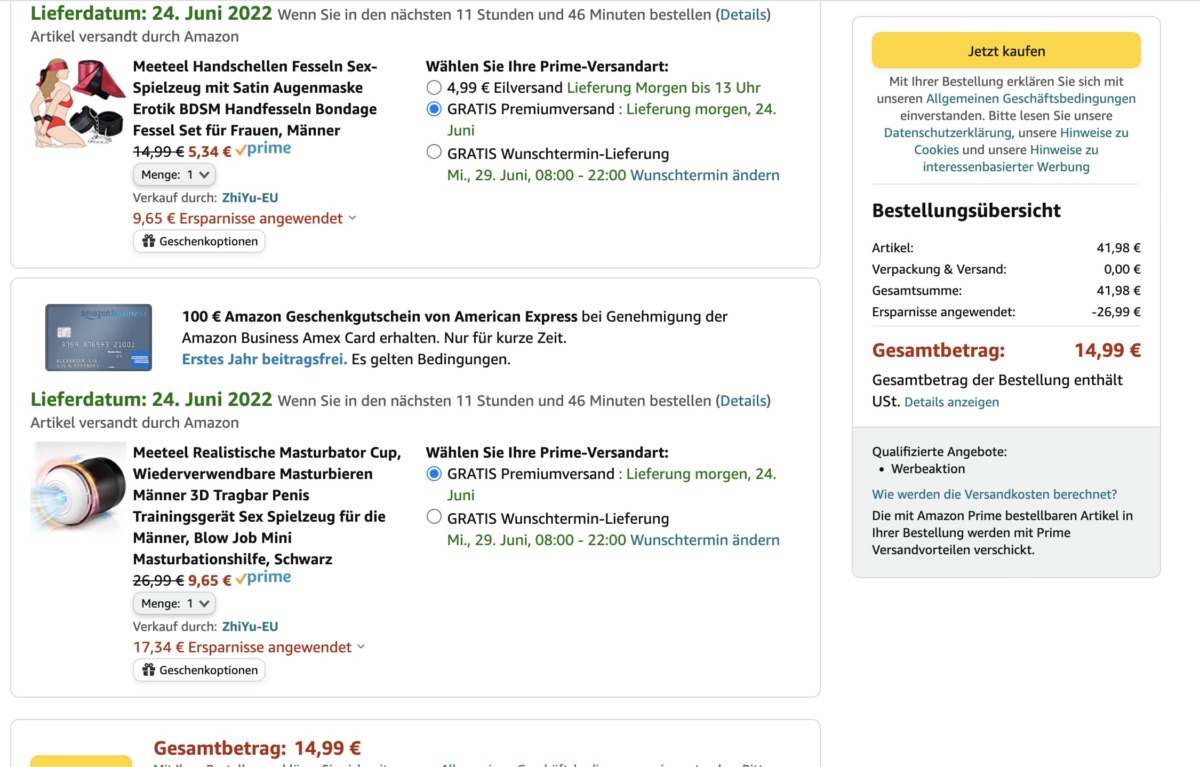The height and width of the screenshot is (767, 1200).
Task: Click the second product's thumbnail image
Action: point(78,489)
